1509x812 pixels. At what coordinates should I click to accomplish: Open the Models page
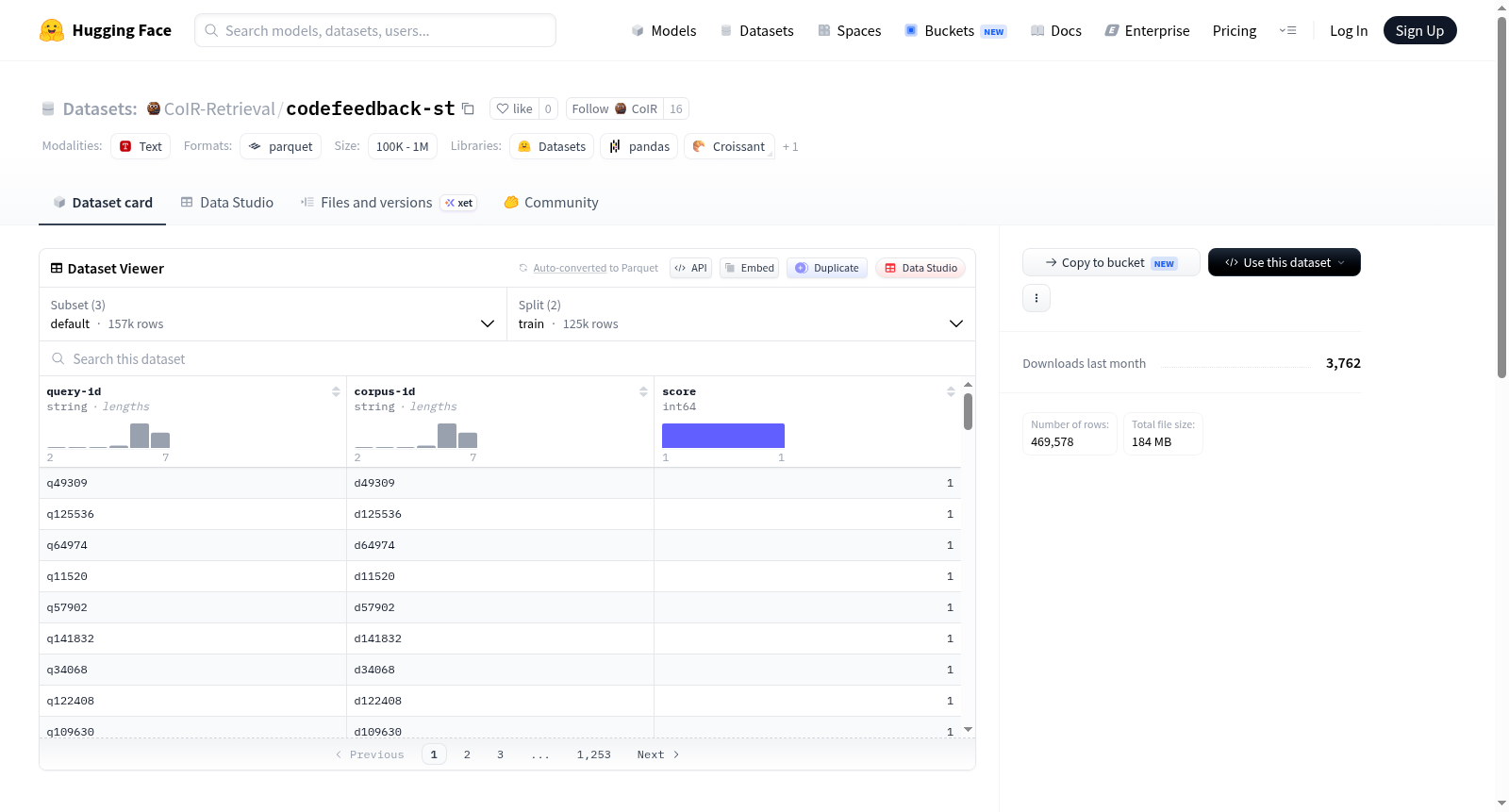point(663,30)
